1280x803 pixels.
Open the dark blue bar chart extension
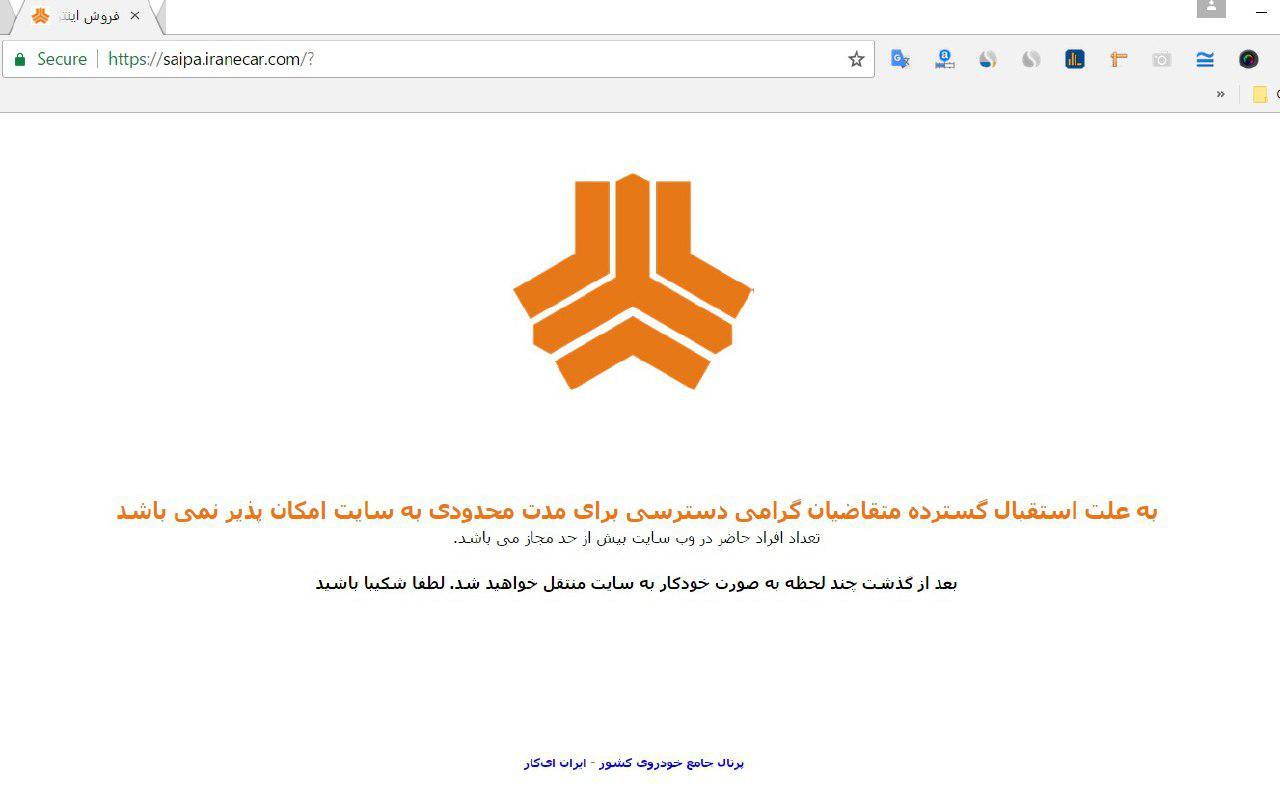pyautogui.click(x=1075, y=59)
